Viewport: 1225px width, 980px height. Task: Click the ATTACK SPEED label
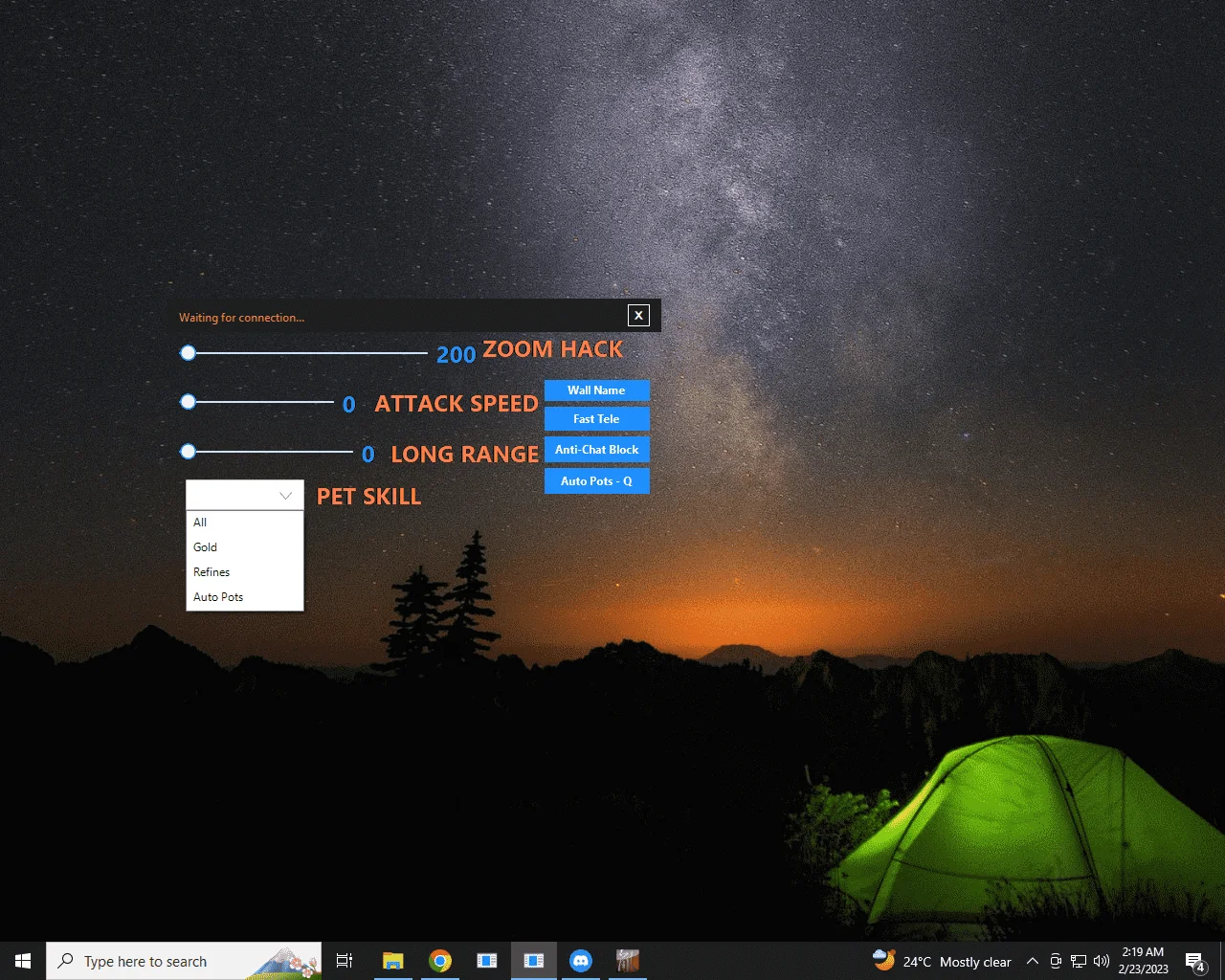pyautogui.click(x=457, y=404)
